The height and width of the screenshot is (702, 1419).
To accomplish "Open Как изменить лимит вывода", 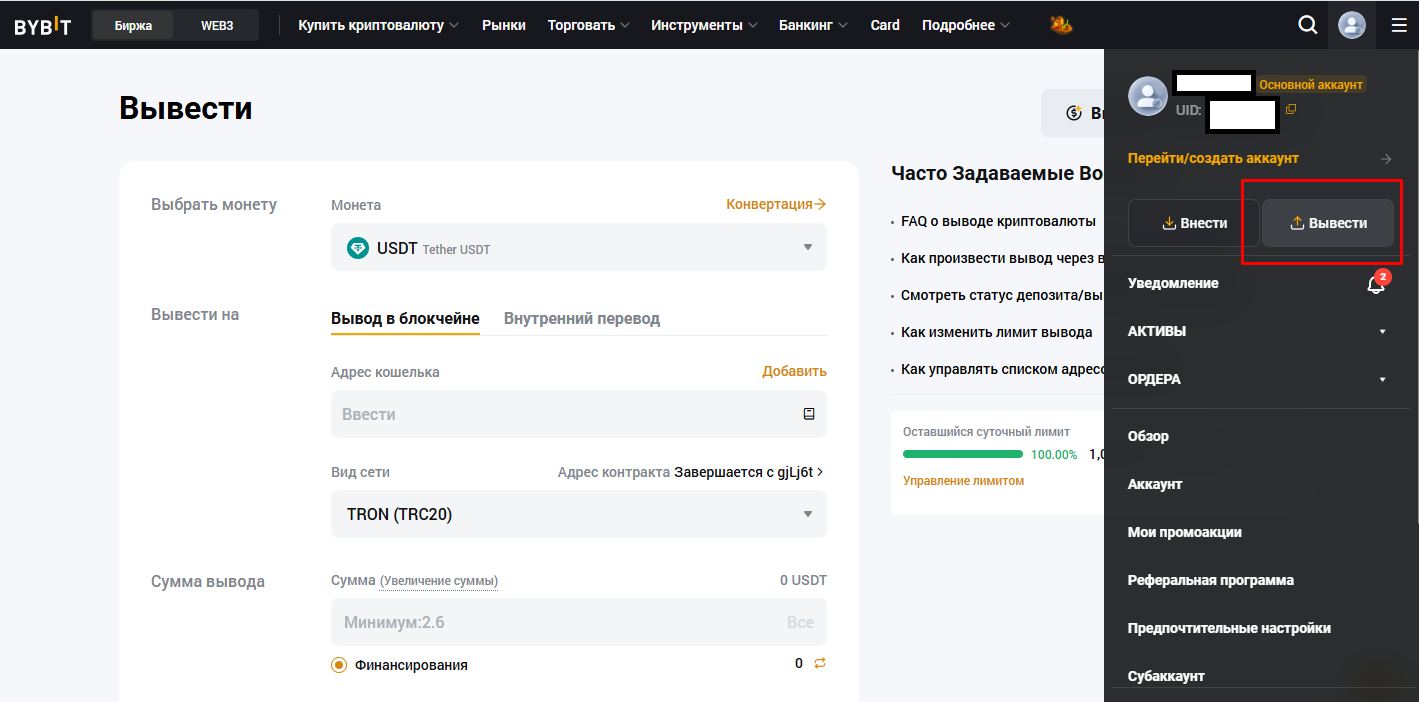I will 996,332.
